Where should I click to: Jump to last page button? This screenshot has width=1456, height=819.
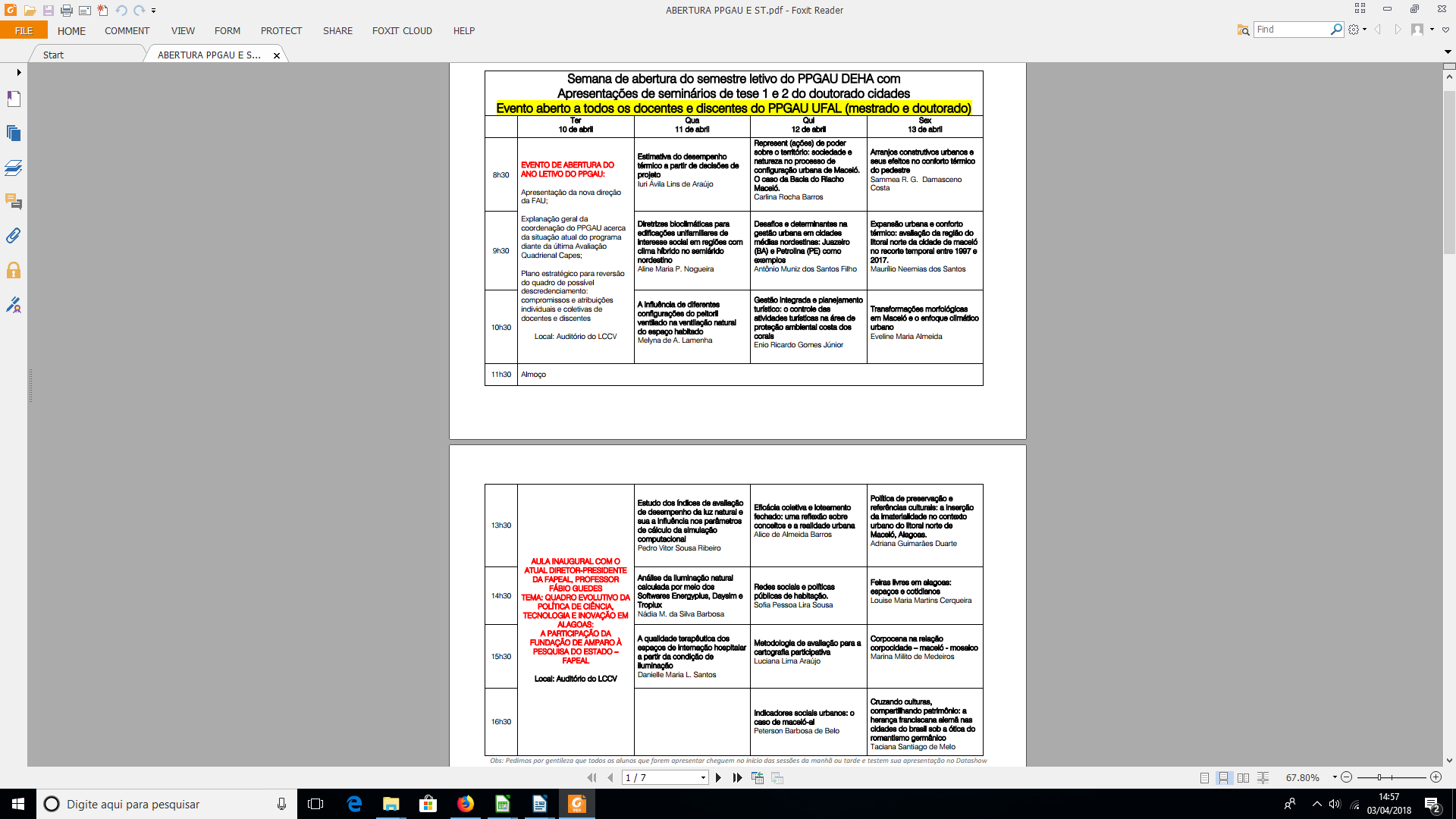(737, 778)
